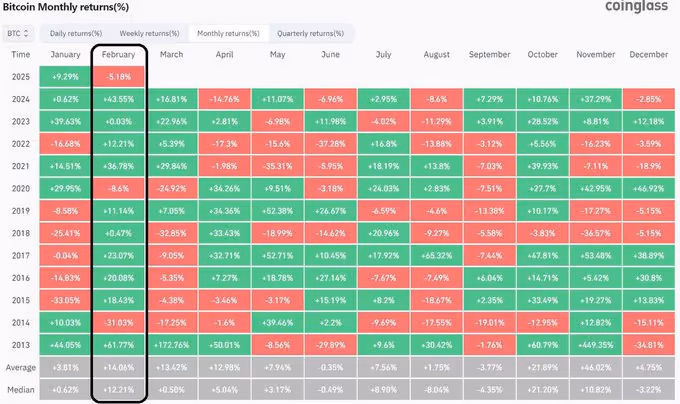The height and width of the screenshot is (404, 680).
Task: Select the Average row label
Action: pos(21,366)
